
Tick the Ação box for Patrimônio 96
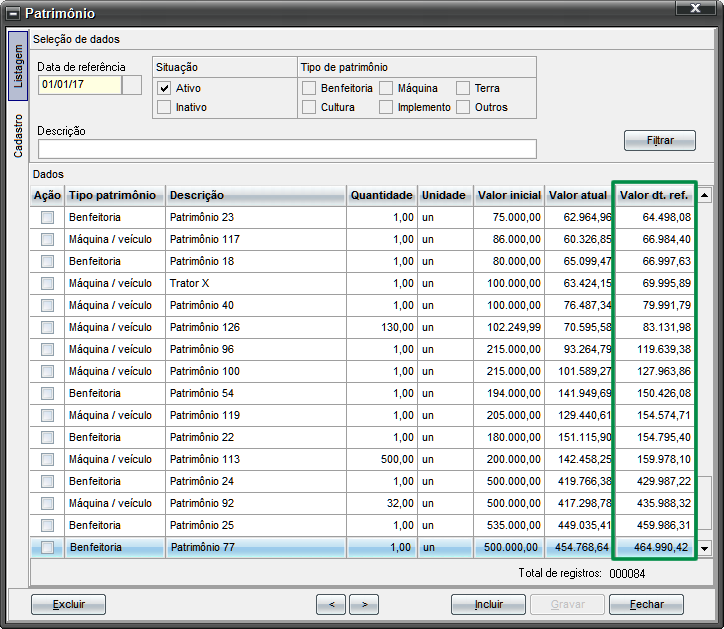click(x=48, y=349)
